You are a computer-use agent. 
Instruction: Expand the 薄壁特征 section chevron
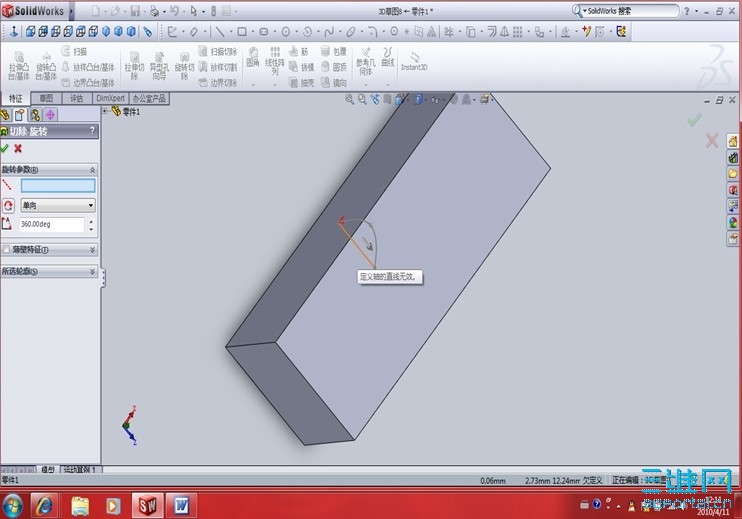92,249
